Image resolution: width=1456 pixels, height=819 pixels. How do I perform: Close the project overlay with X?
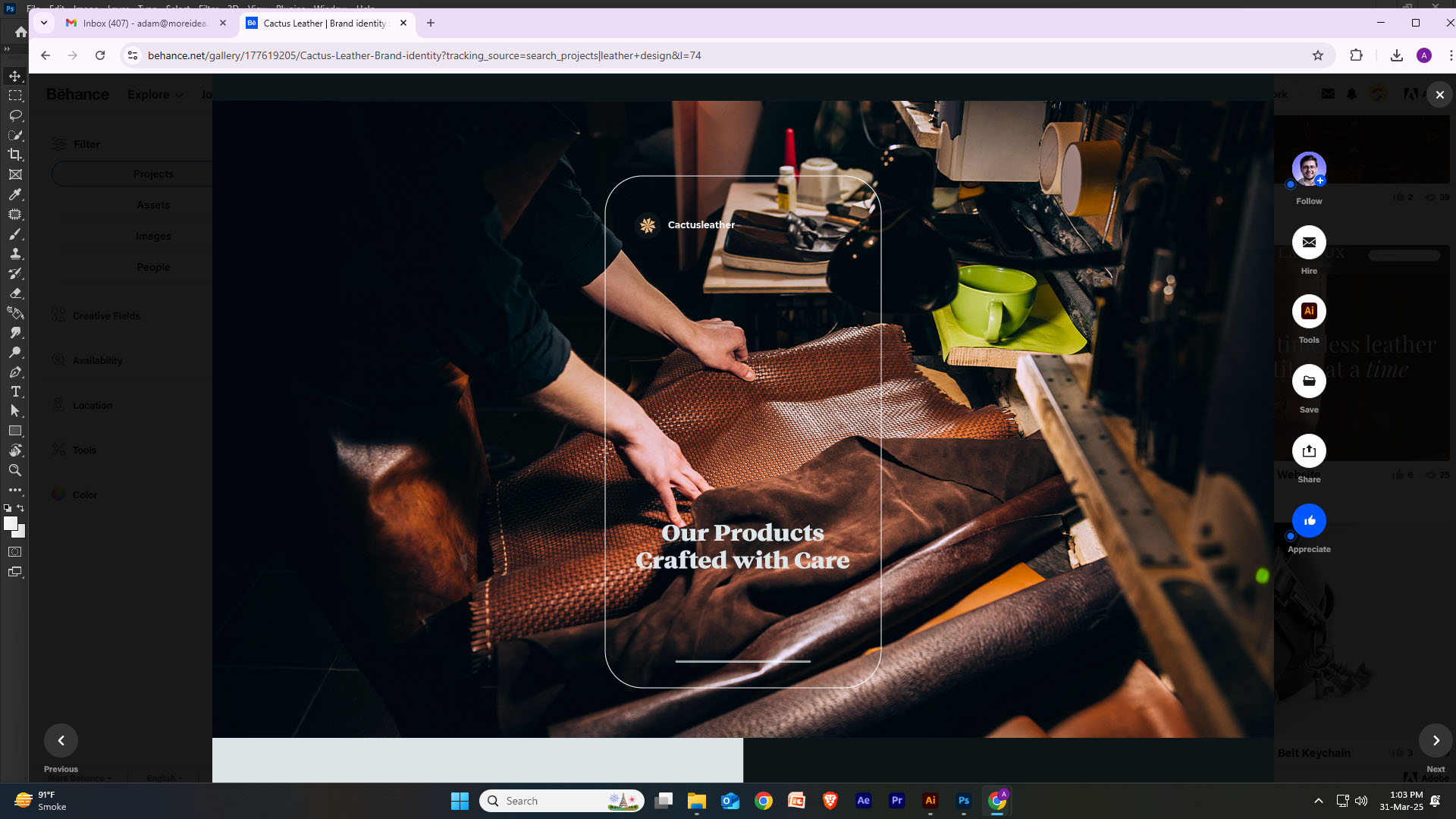1439,95
